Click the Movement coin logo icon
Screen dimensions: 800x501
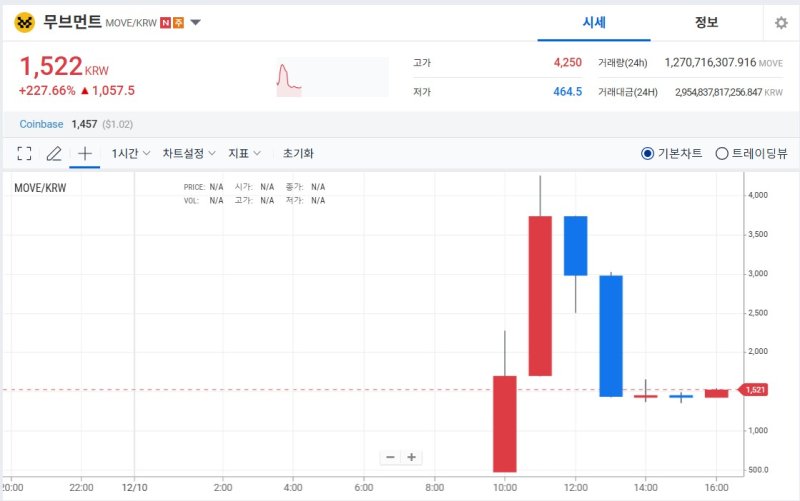[24, 22]
